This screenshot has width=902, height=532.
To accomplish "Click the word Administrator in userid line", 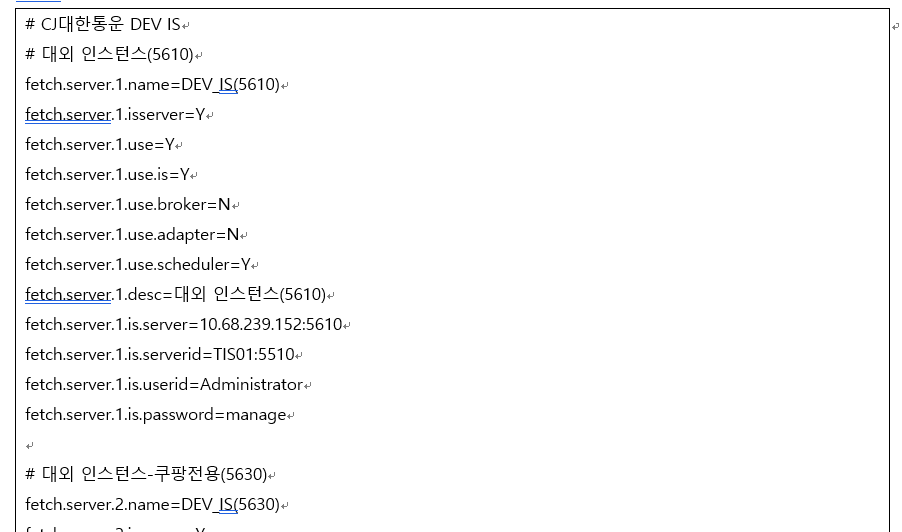I will point(251,385).
